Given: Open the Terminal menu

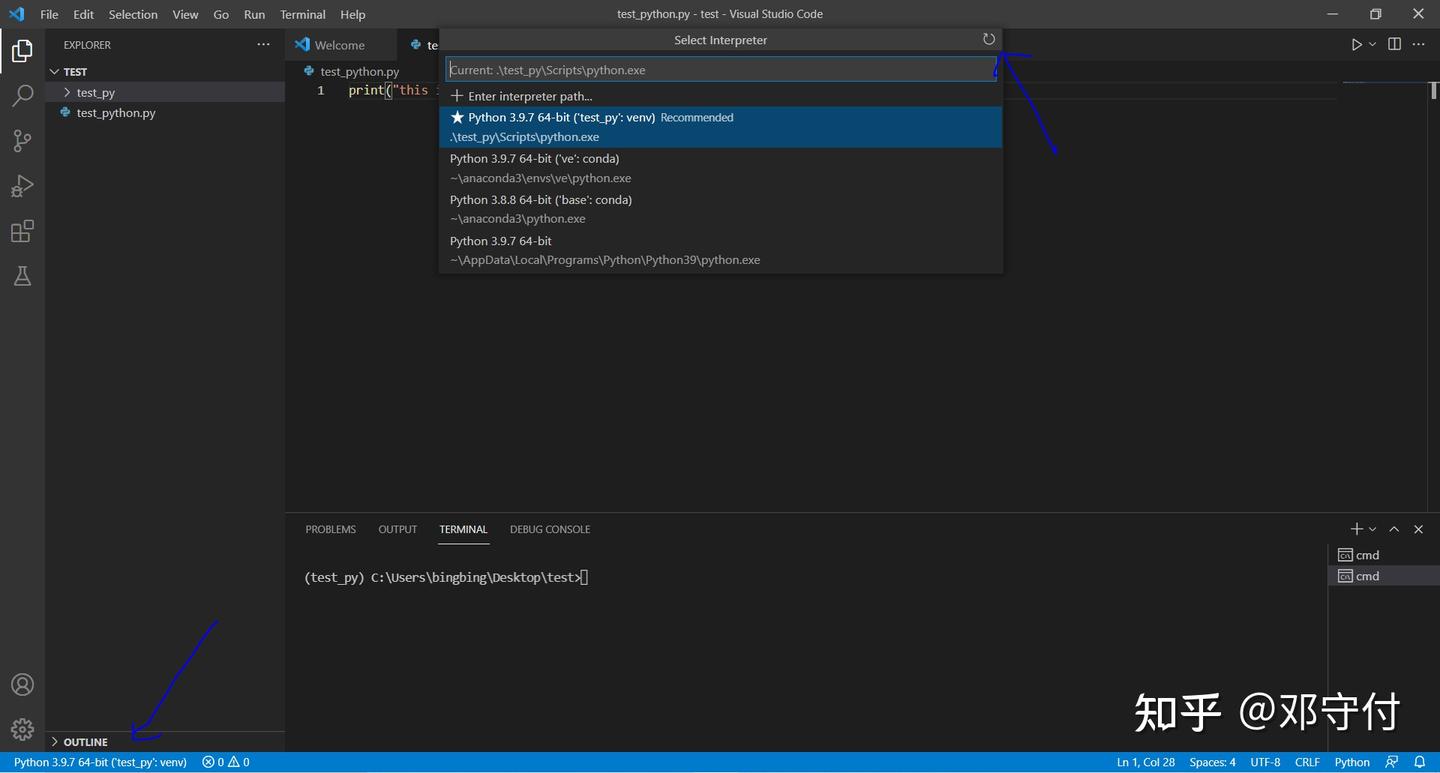Looking at the screenshot, I should pyautogui.click(x=302, y=14).
